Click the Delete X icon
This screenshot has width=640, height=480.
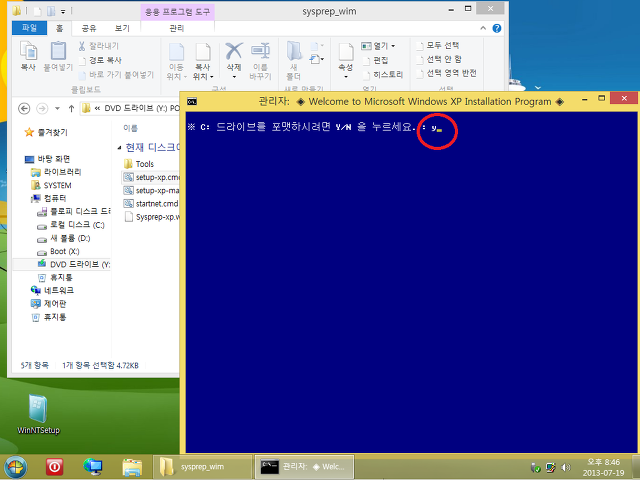[x=234, y=51]
